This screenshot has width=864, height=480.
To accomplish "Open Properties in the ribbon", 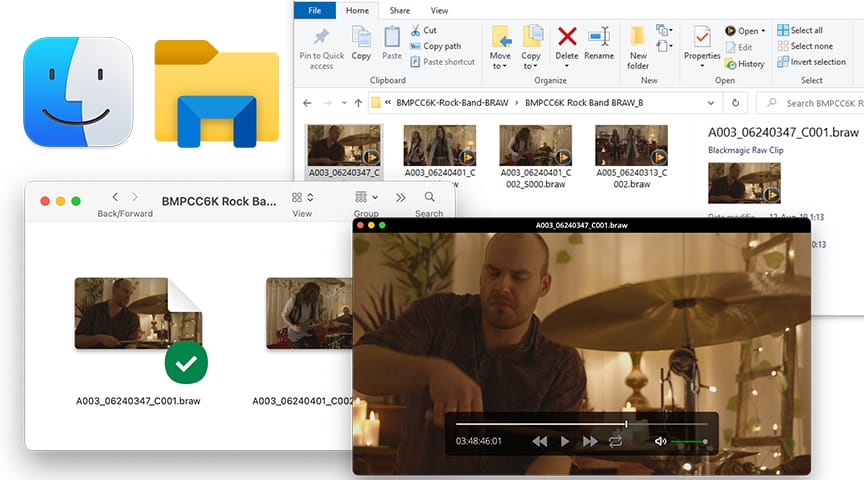I will tap(702, 40).
